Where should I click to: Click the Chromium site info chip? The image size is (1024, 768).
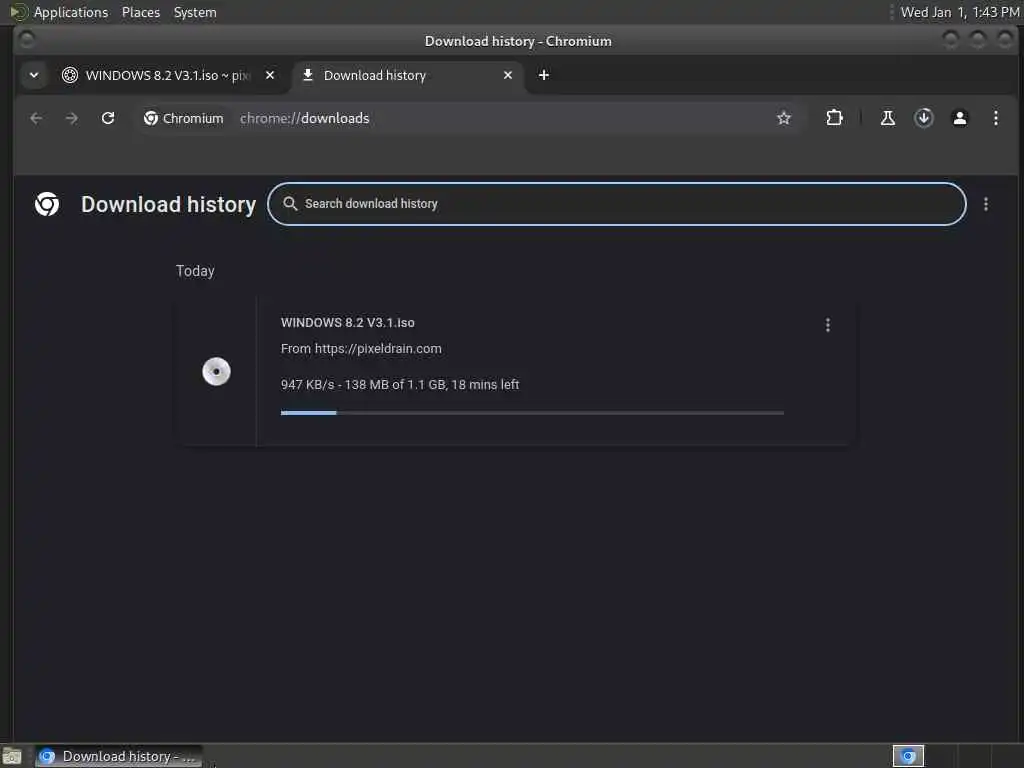tap(184, 118)
